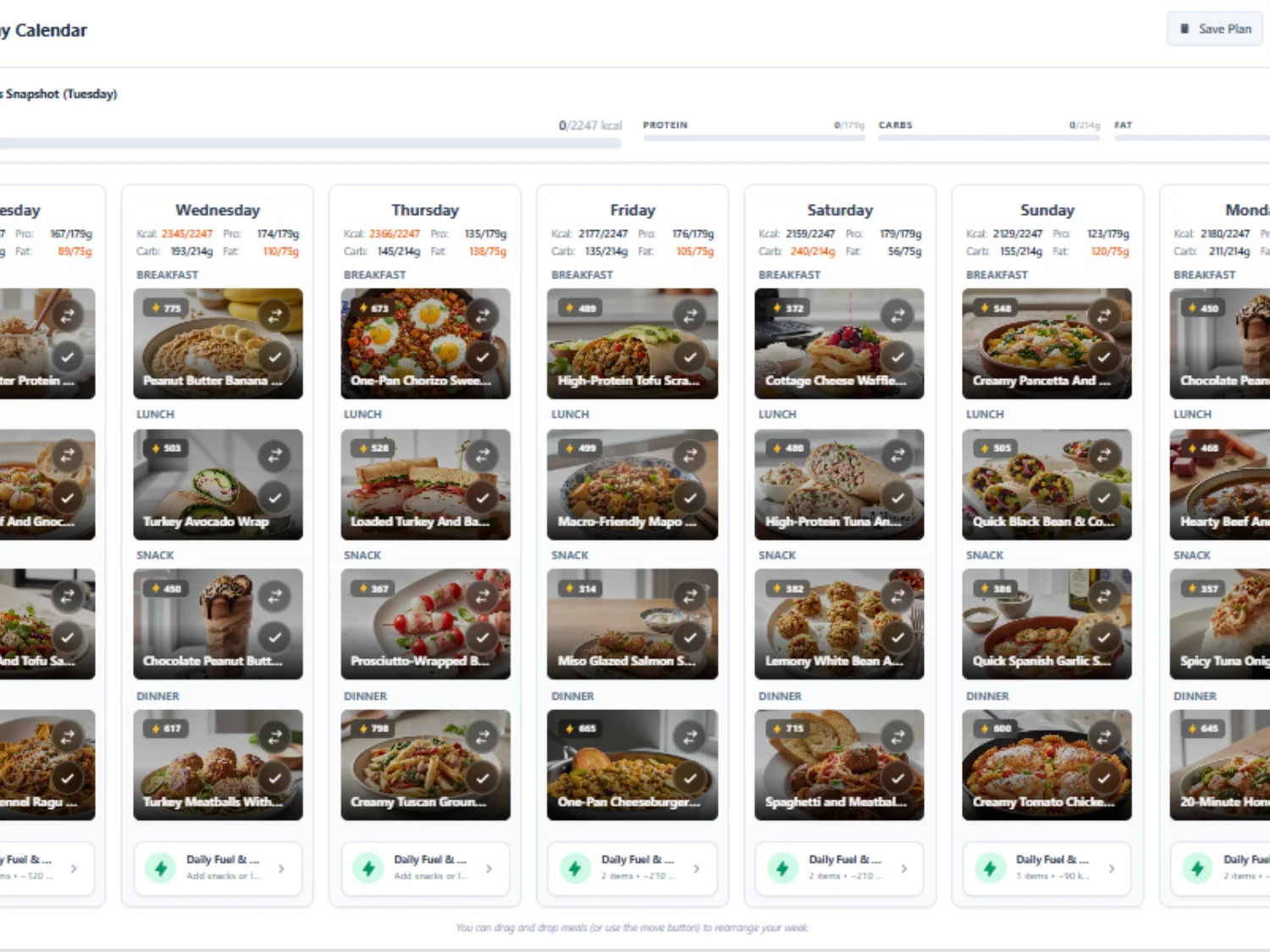Swap the Creamy Pancetta breakfast on Sunday
This screenshot has height=952, width=1270.
coord(1104,316)
